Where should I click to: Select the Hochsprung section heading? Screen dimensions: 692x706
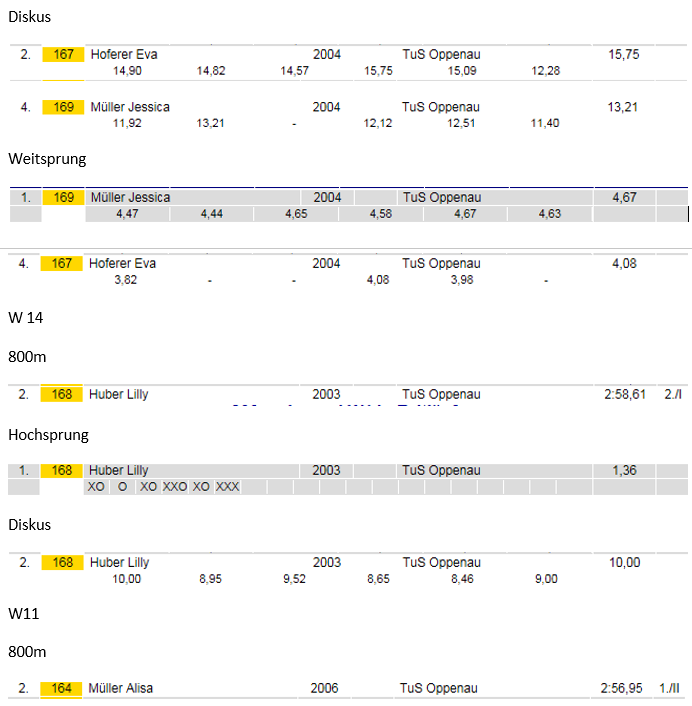[x=49, y=435]
